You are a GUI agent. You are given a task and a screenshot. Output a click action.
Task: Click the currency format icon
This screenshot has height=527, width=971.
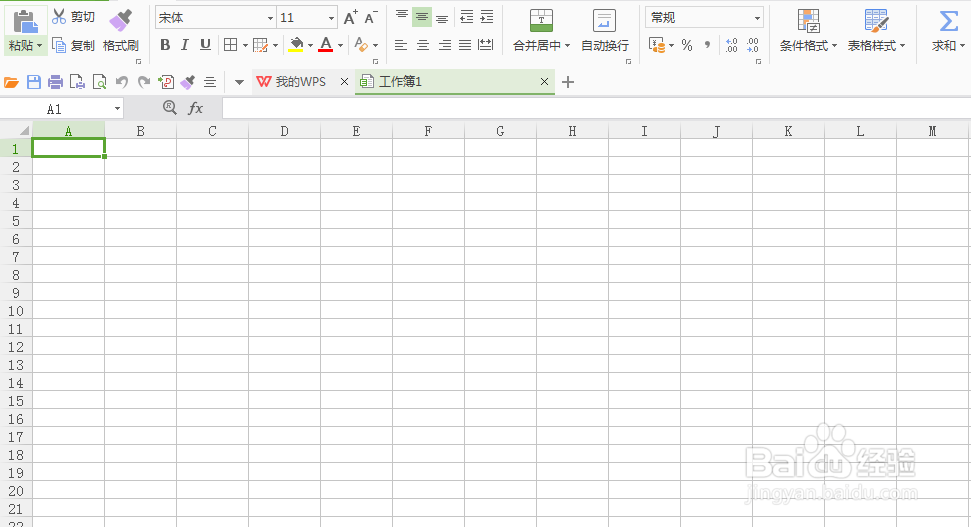[x=656, y=45]
